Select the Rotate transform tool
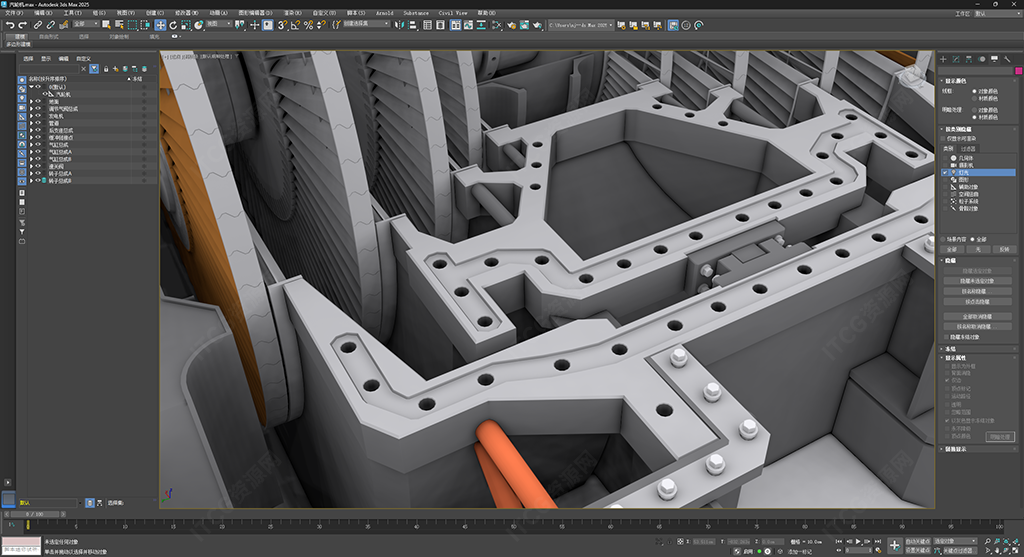Viewport: 1024px width, 557px height. tap(173, 24)
